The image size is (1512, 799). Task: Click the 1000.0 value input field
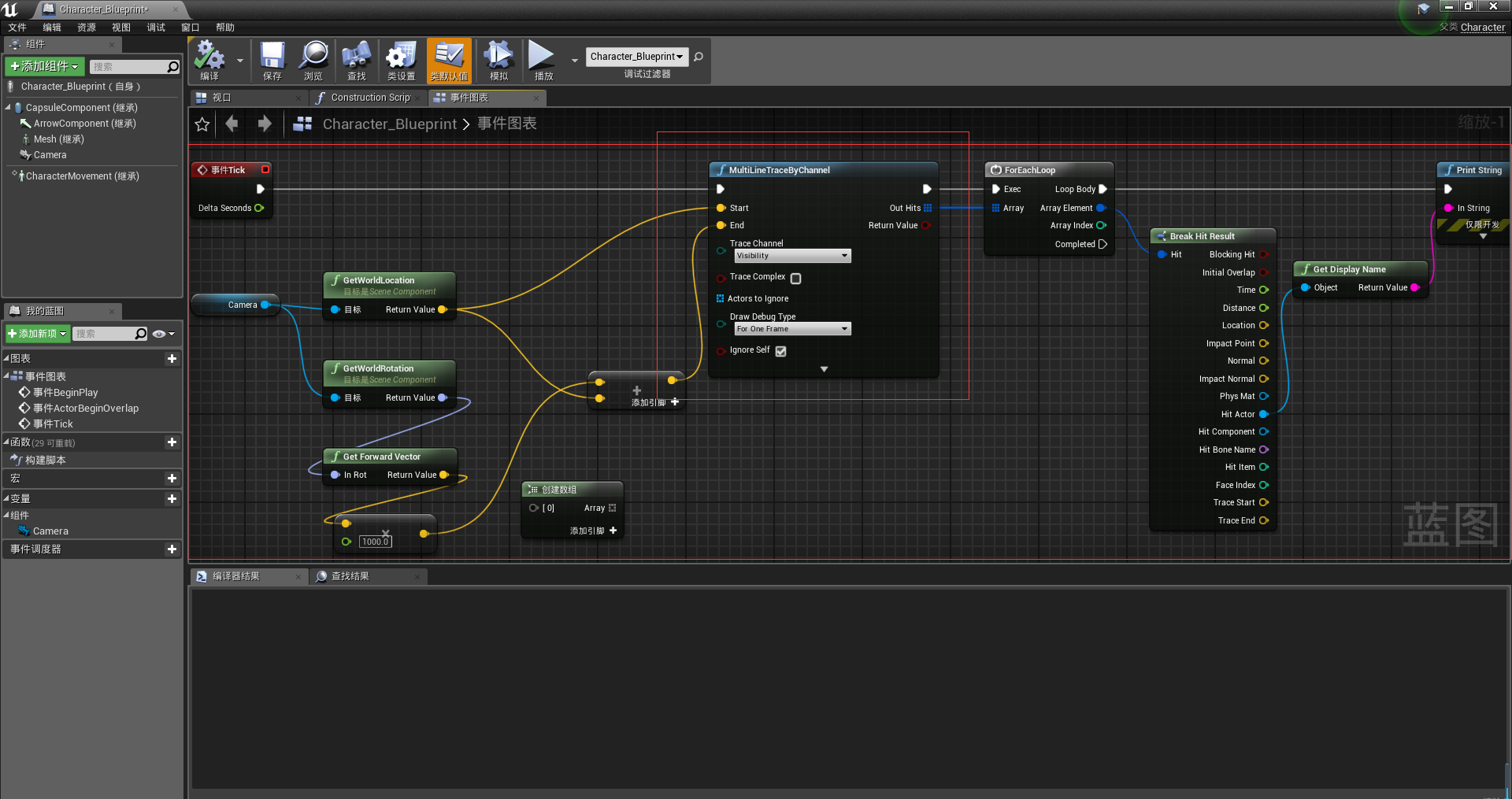[x=376, y=541]
